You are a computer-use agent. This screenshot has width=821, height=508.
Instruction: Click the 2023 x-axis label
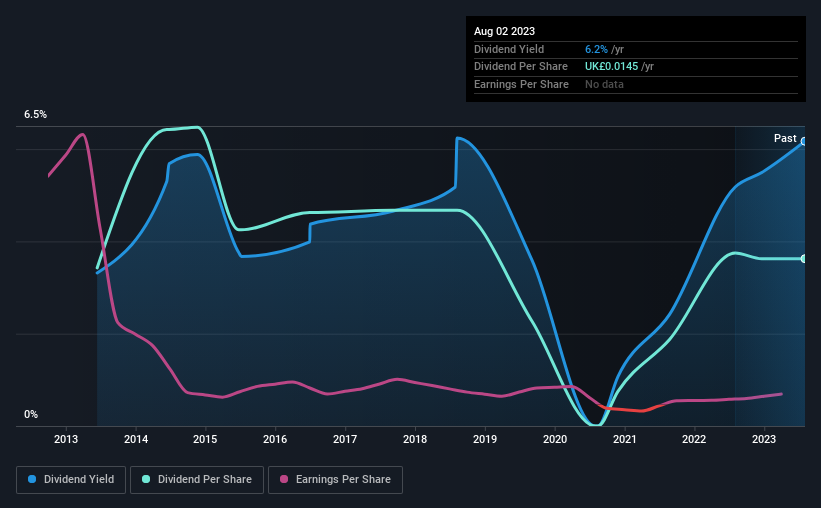pos(764,439)
